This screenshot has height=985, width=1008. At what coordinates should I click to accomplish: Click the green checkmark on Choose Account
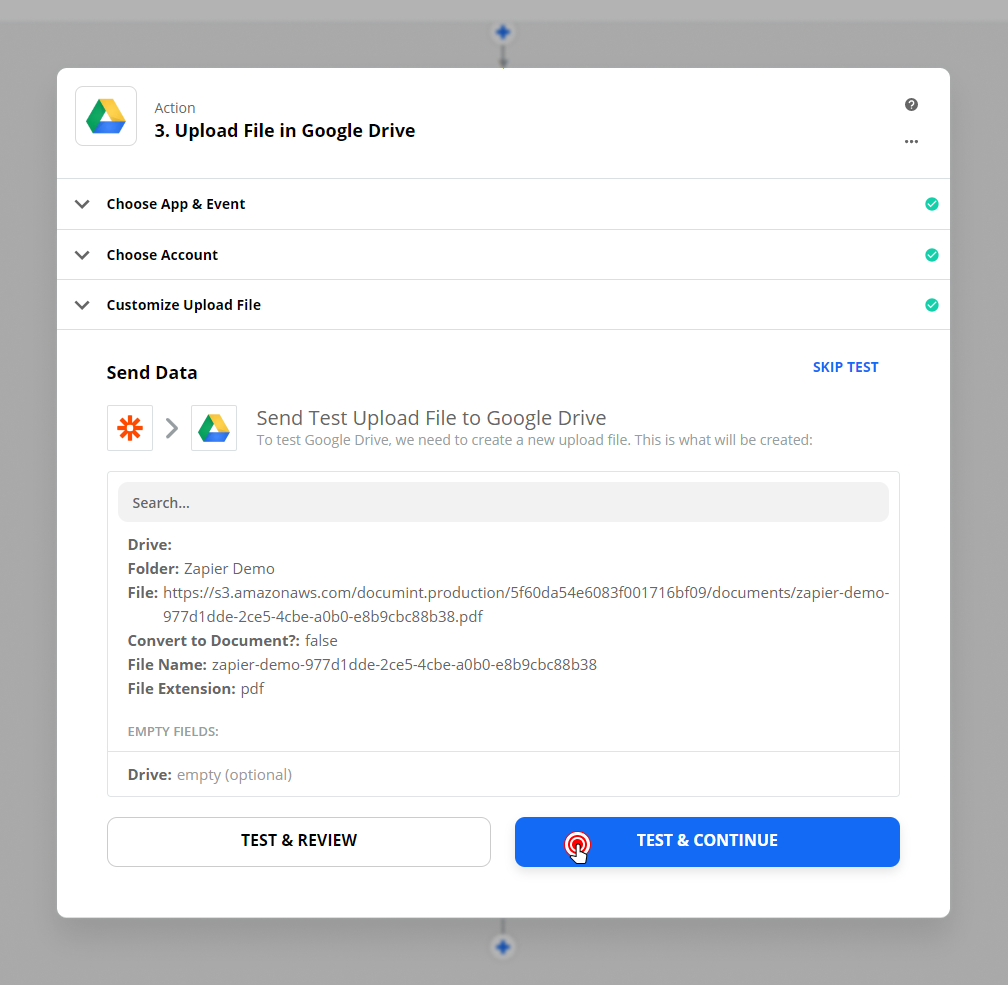point(932,255)
